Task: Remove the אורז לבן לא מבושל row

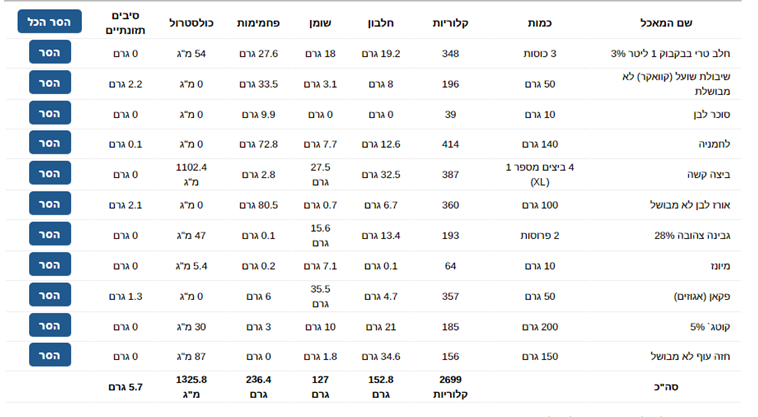Action: [x=50, y=204]
